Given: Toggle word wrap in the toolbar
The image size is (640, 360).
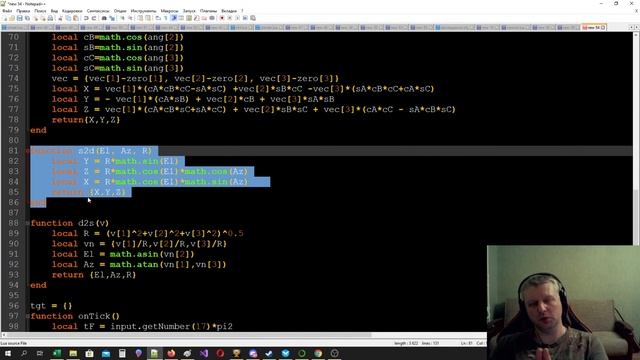Looking at the screenshot, I should tap(158, 18).
